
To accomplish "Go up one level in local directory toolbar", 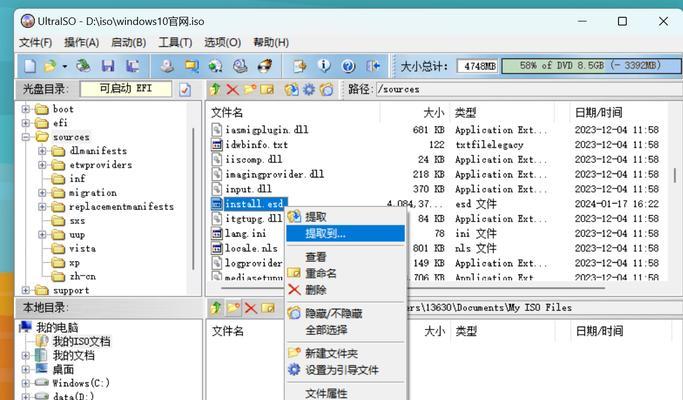I will [x=216, y=308].
